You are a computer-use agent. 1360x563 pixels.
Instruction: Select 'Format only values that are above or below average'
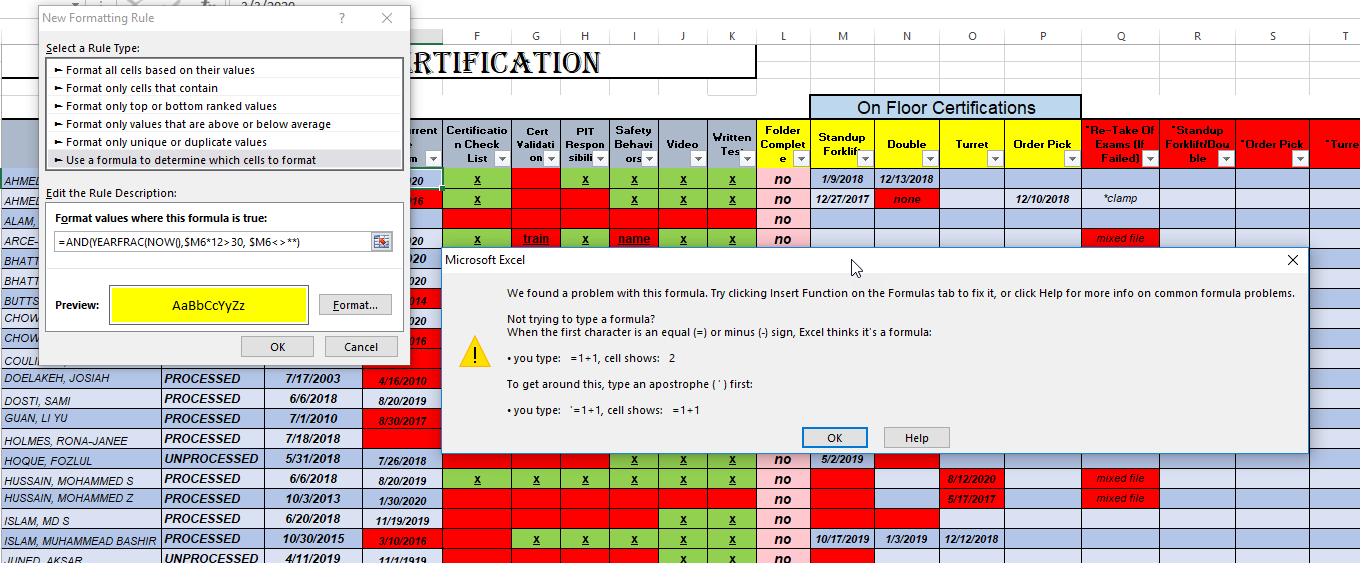(224, 124)
